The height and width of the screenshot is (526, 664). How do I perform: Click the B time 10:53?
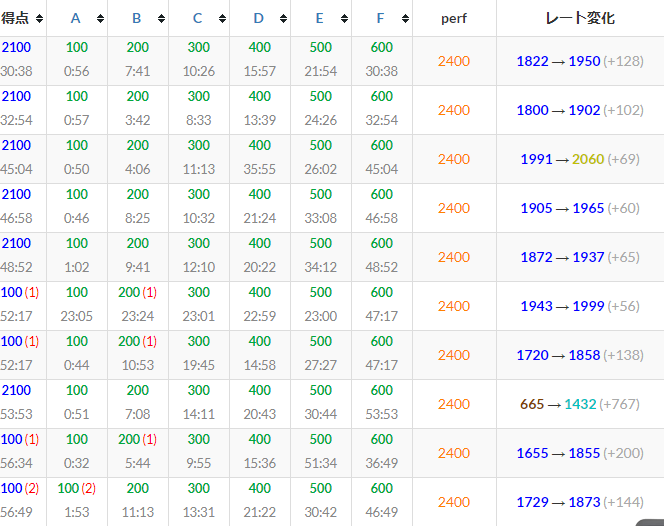click(138, 365)
